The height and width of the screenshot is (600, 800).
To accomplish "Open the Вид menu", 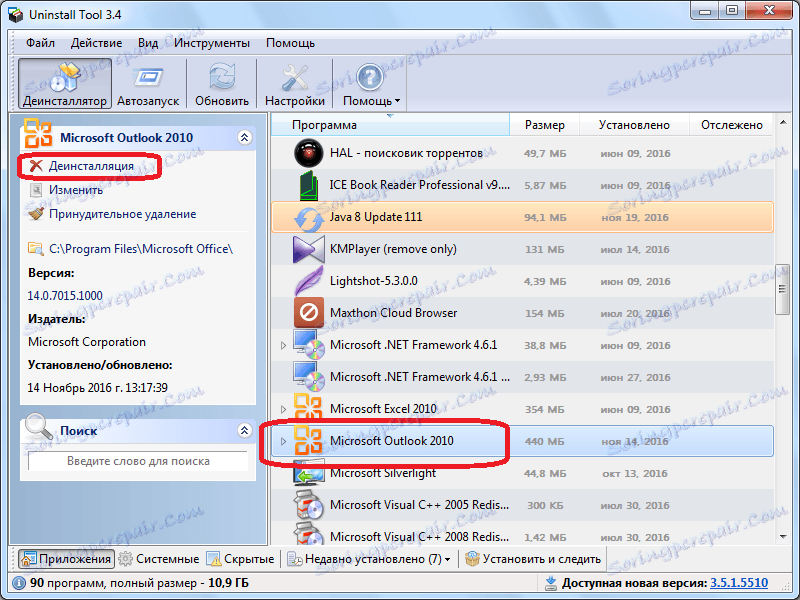I will [x=148, y=43].
